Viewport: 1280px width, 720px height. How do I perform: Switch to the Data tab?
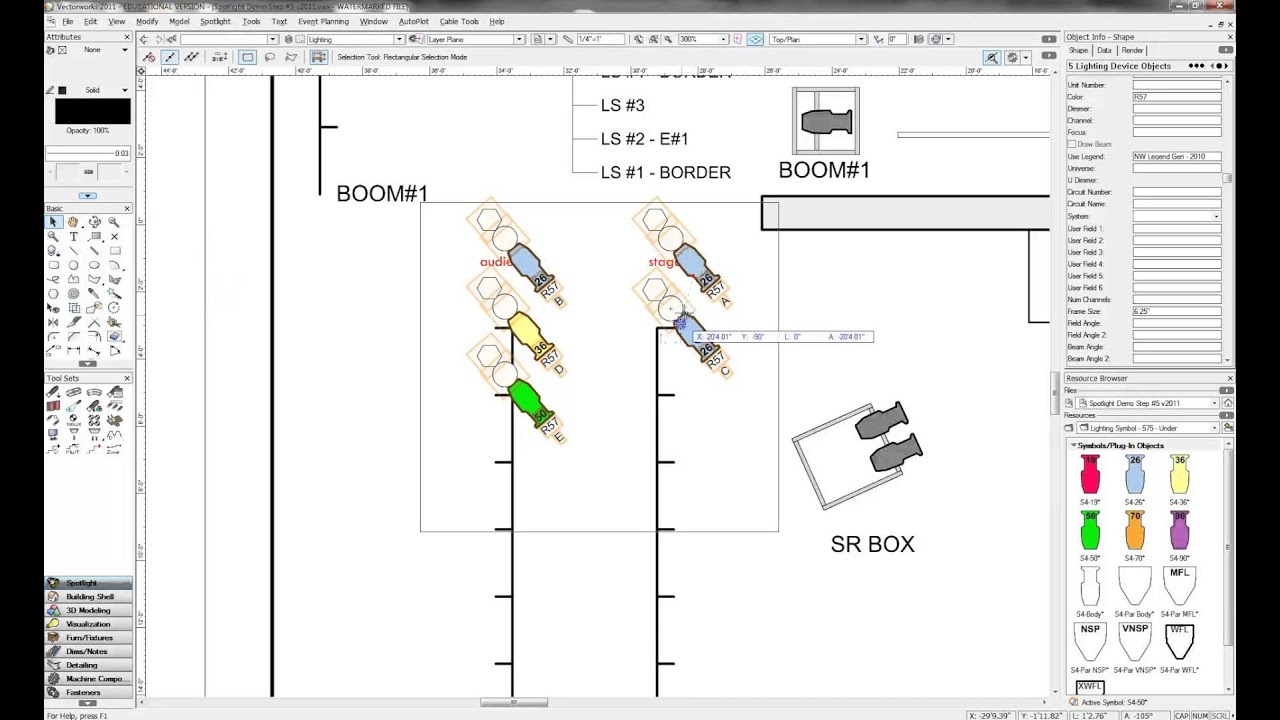tap(1104, 50)
